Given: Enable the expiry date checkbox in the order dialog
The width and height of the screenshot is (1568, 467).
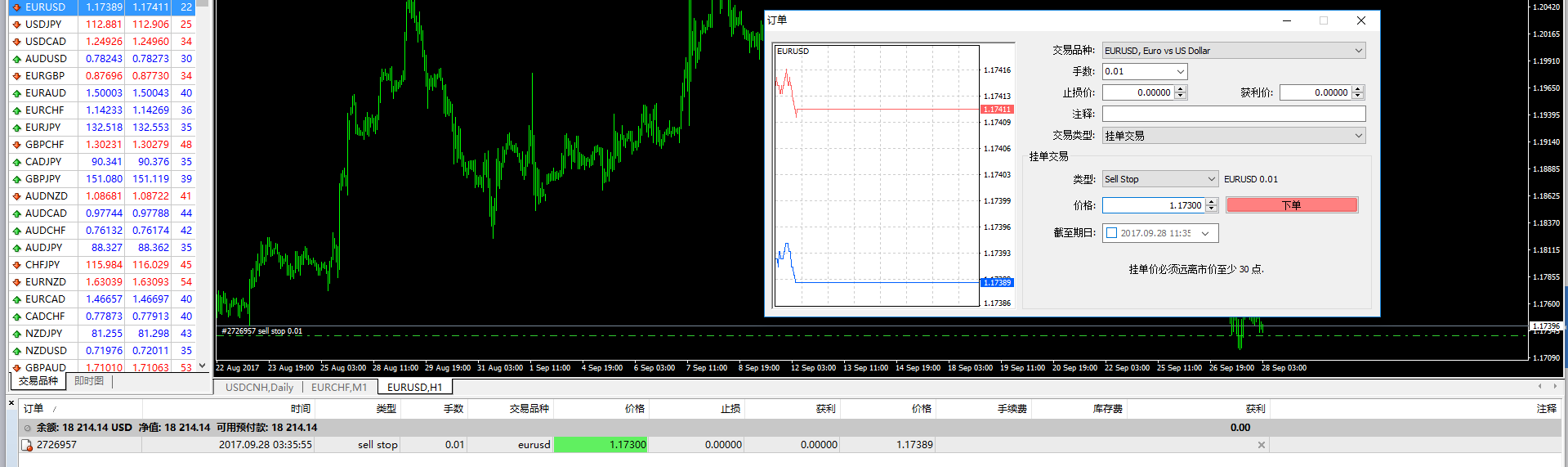Looking at the screenshot, I should click(x=1111, y=233).
